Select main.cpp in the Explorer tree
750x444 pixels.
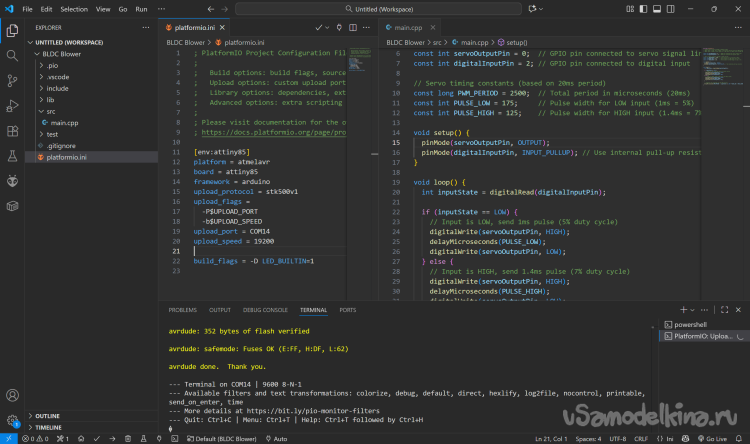tap(64, 122)
